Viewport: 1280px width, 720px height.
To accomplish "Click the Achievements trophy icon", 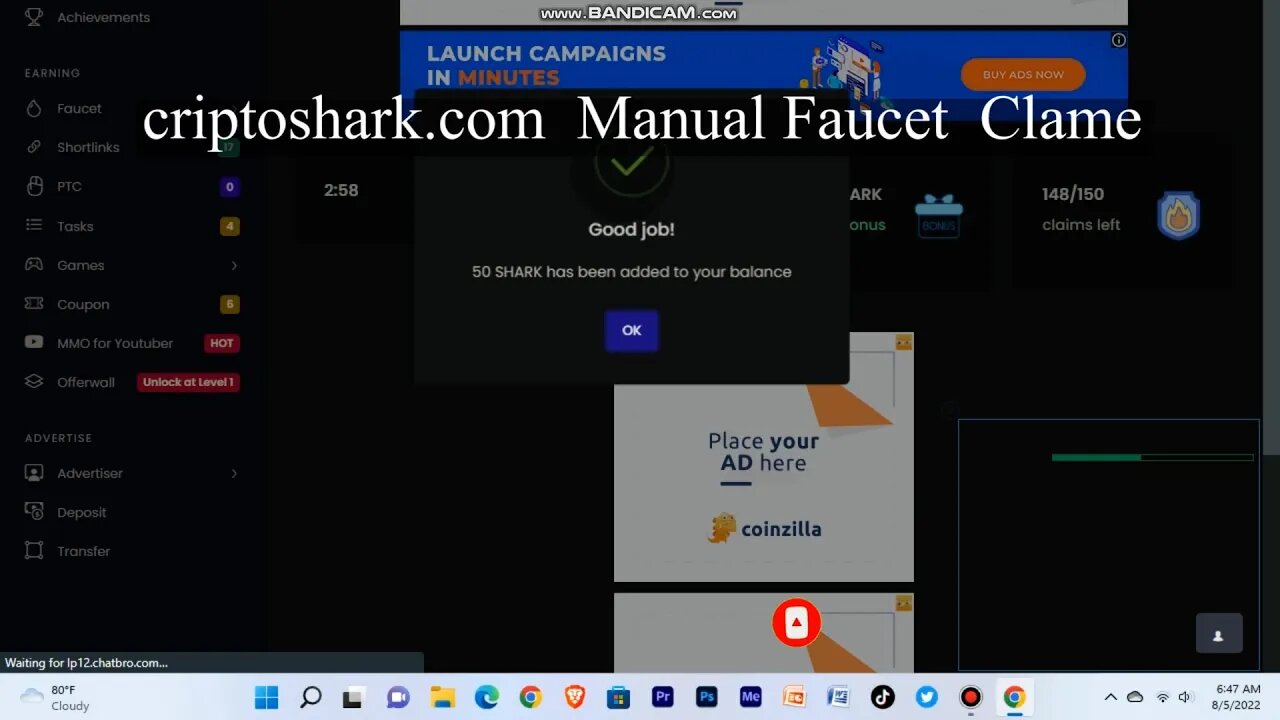I will 34,17.
